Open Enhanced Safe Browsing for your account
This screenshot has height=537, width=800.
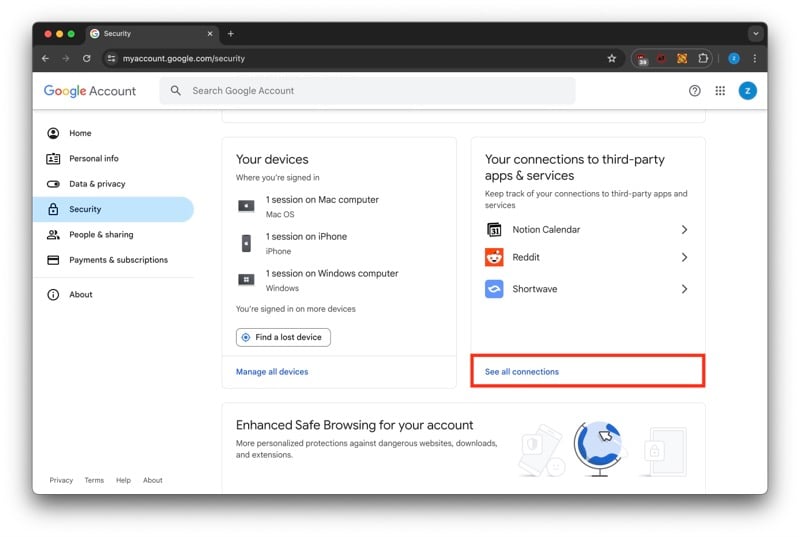[x=355, y=425]
